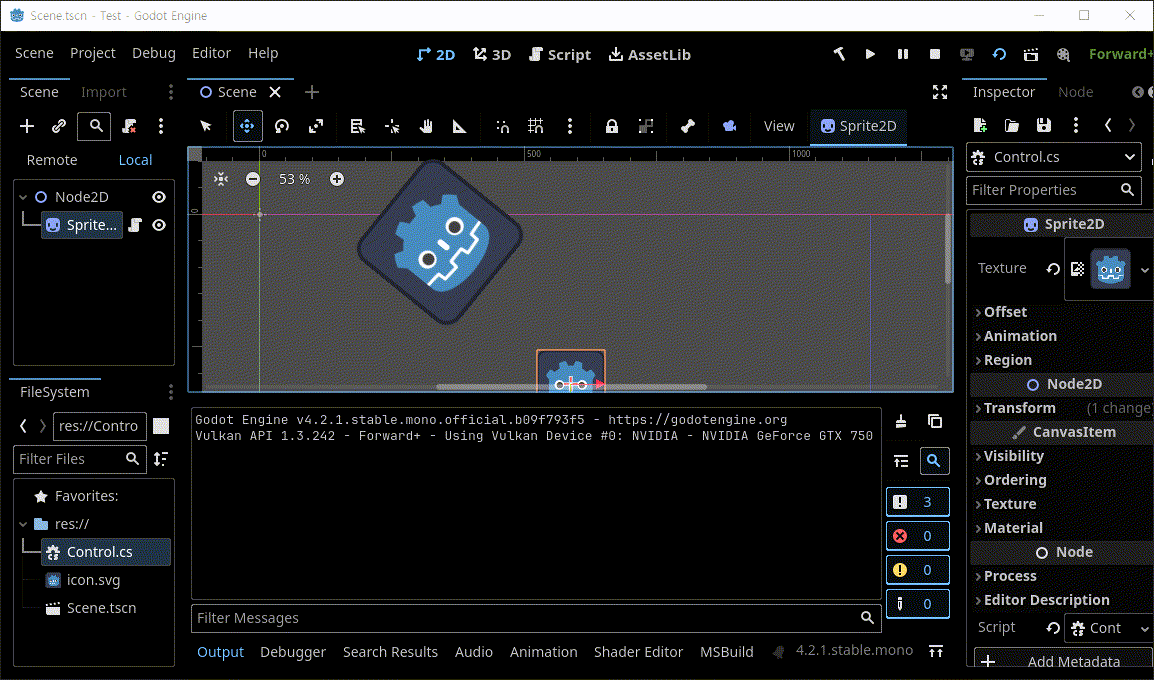Choose the Select Mode arrow tool
The image size is (1154, 680).
(x=206, y=126)
